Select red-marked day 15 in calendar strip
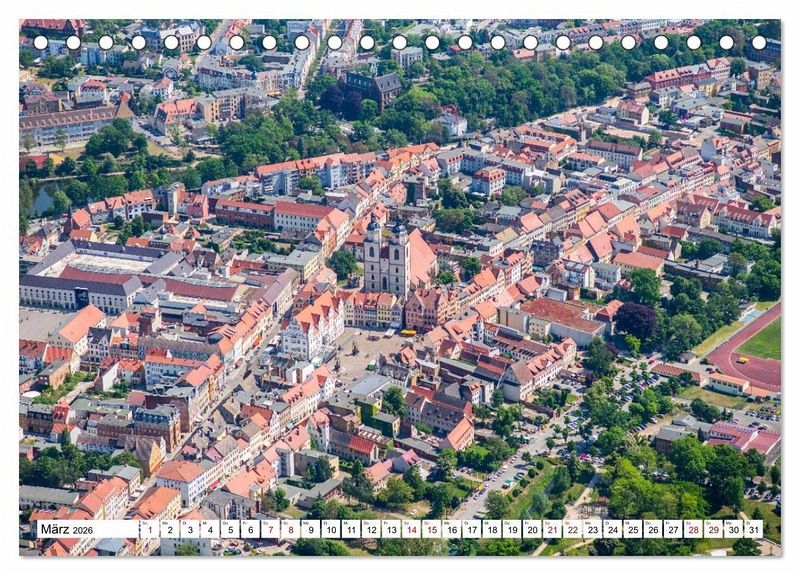800x575 pixels. click(432, 529)
